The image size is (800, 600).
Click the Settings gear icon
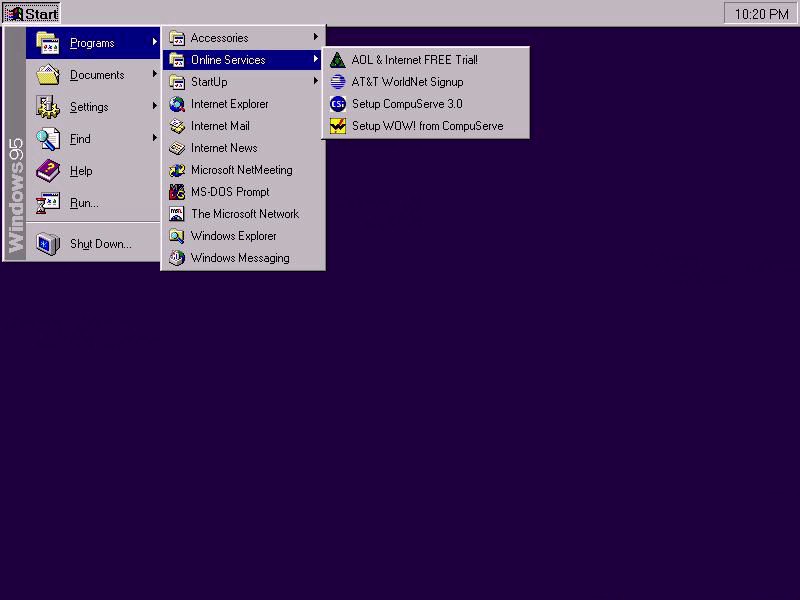pyautogui.click(x=48, y=107)
